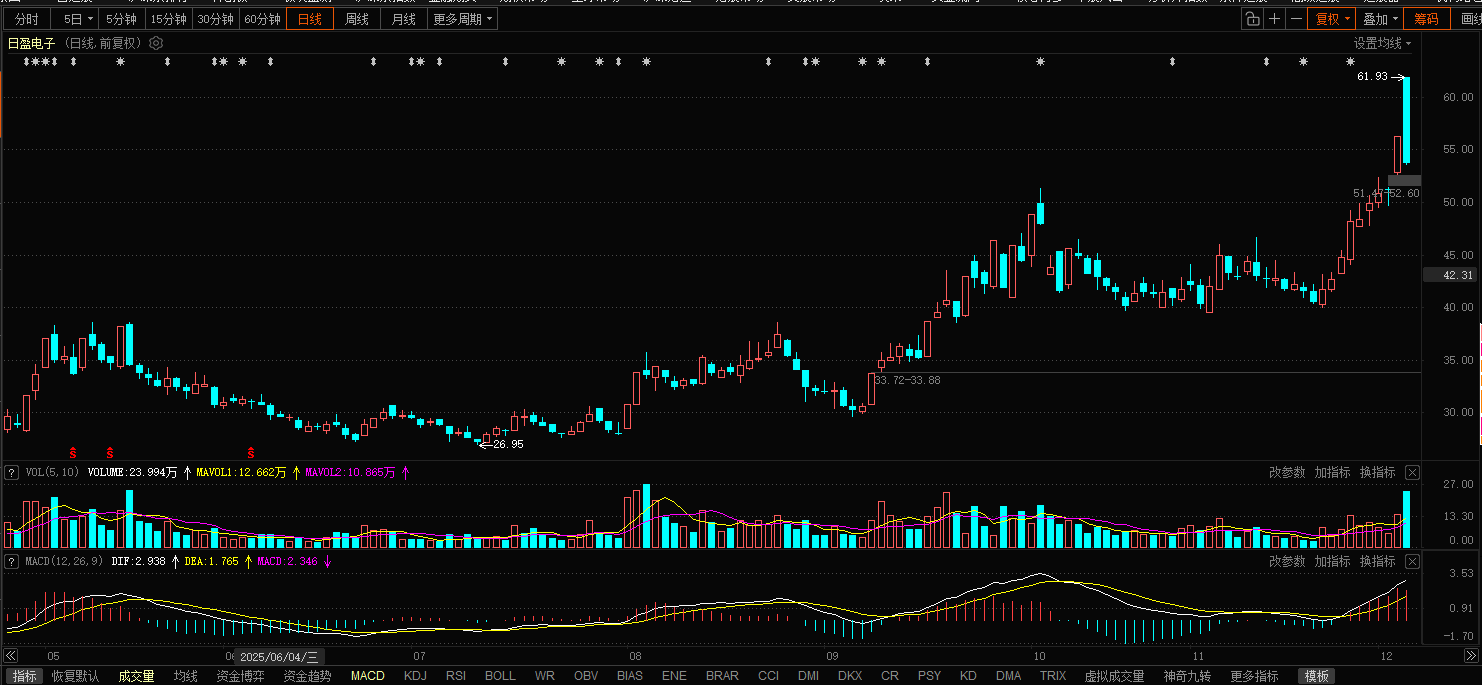Viewport: 1482px width, 685px height.
Task: Expand 更多周期 dropdown
Action: pos(463,19)
